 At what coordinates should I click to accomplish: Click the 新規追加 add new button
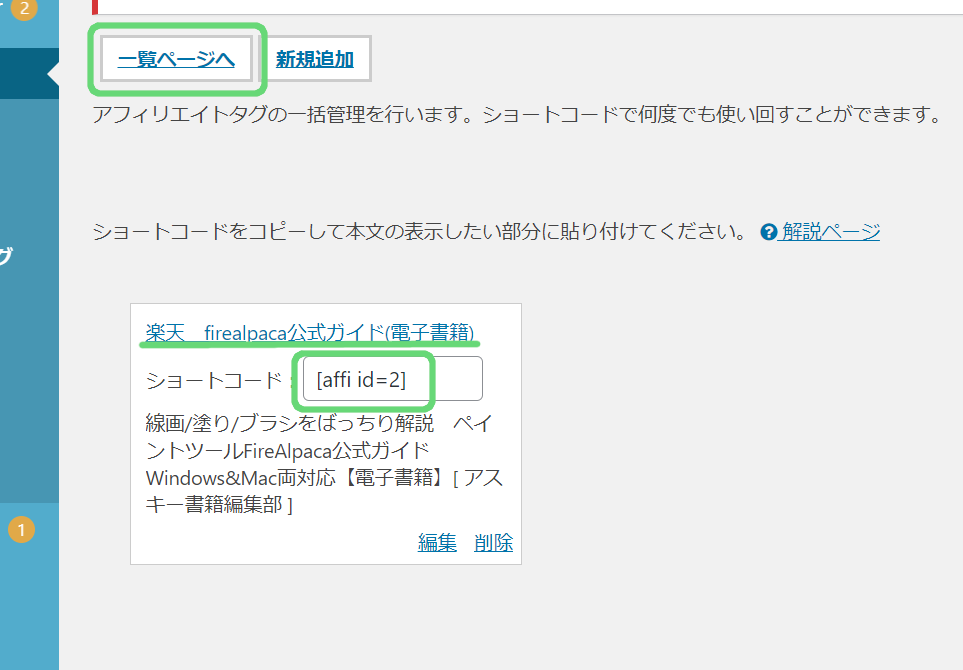314,59
